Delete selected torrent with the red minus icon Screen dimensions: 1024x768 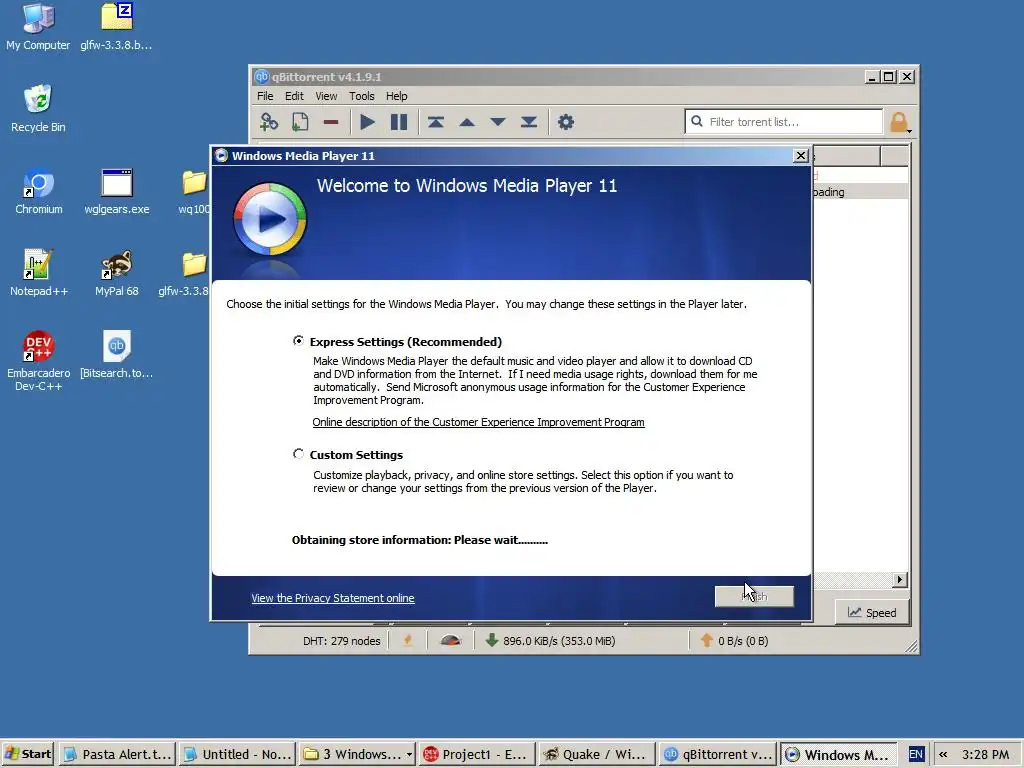tap(331, 122)
